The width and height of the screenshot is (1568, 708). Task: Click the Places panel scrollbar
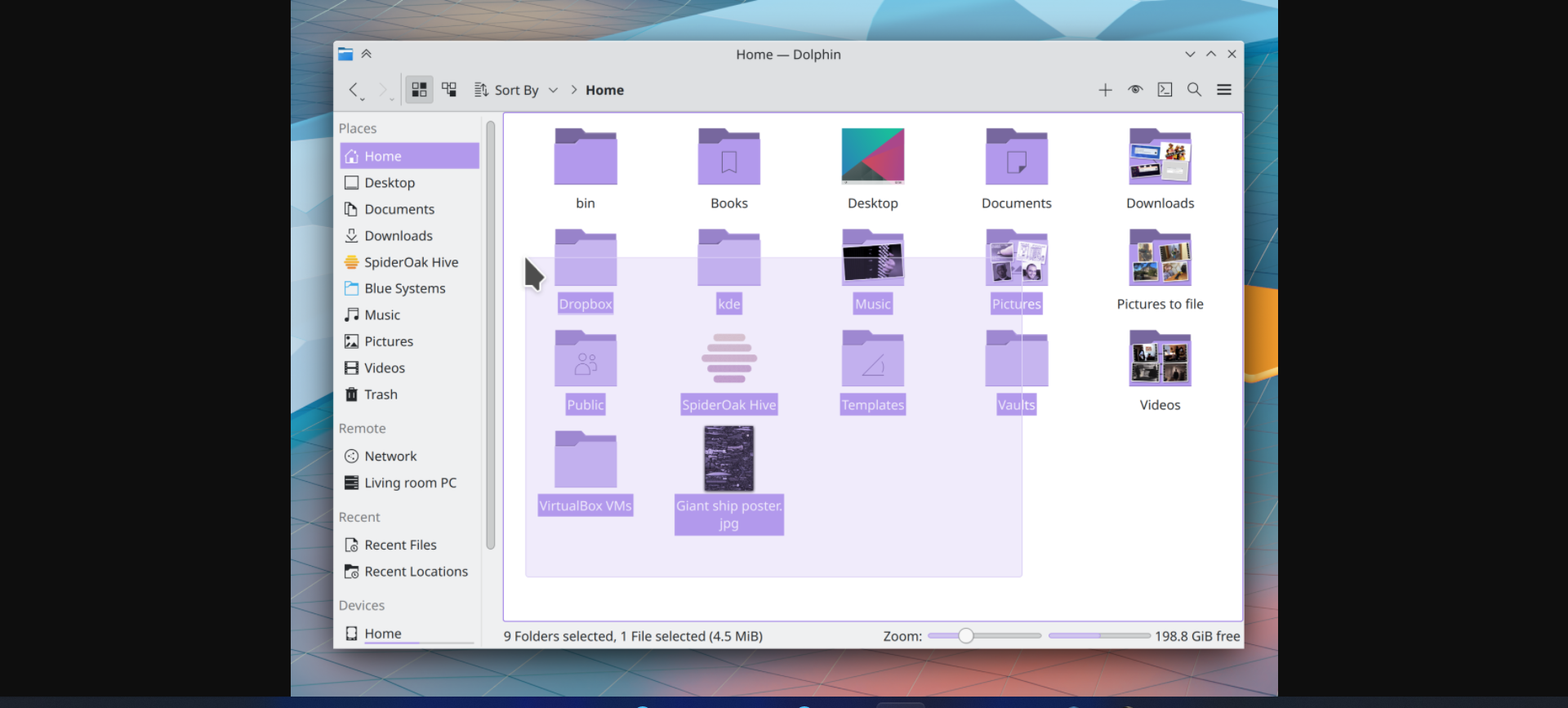pyautogui.click(x=491, y=335)
